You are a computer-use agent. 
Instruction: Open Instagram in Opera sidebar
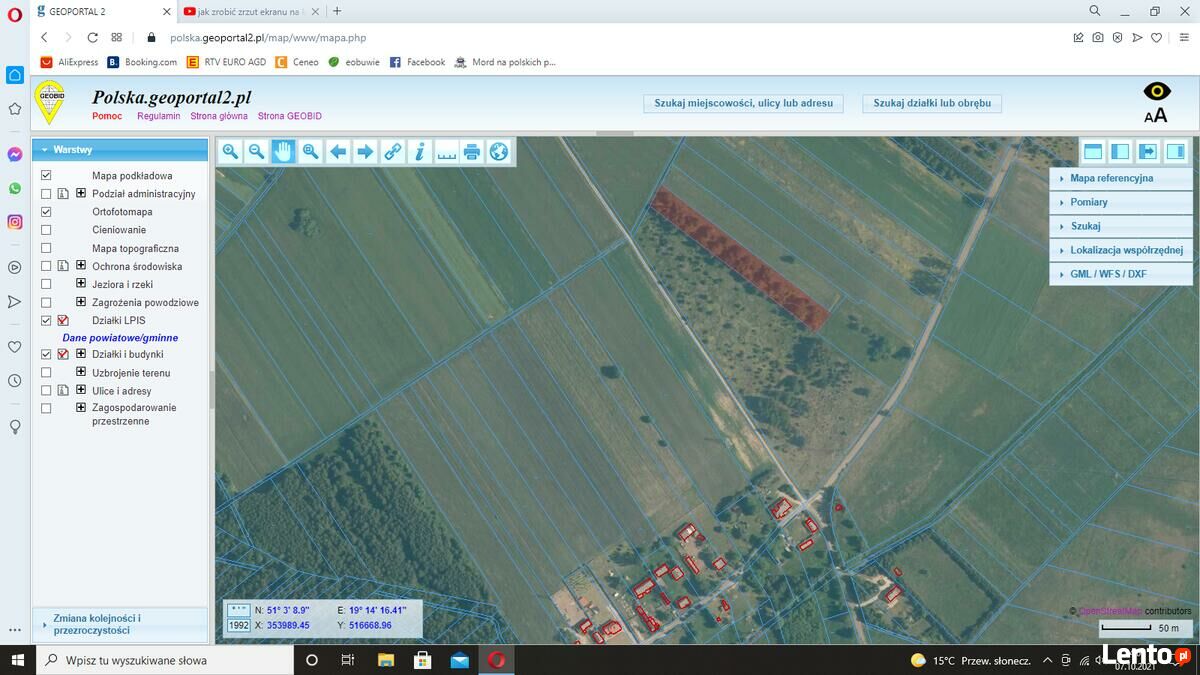click(x=15, y=222)
